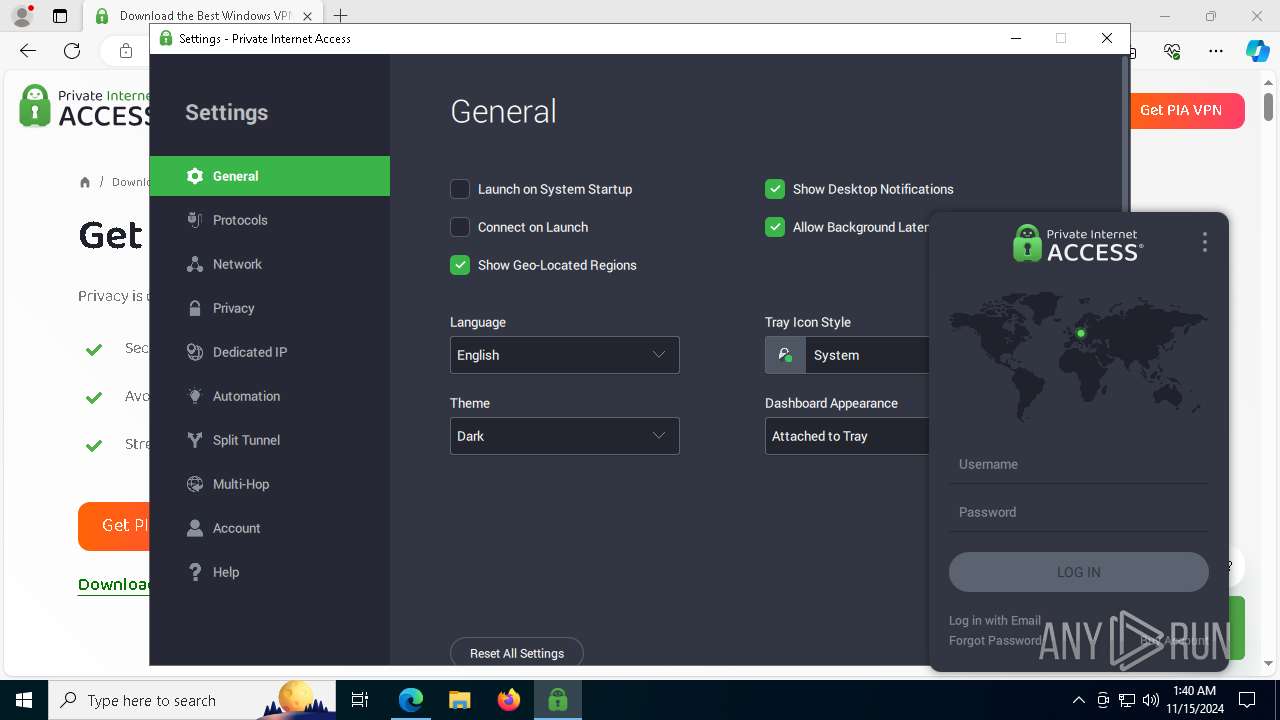The width and height of the screenshot is (1280, 720).
Task: Click the Help question mark icon
Action: [195, 572]
